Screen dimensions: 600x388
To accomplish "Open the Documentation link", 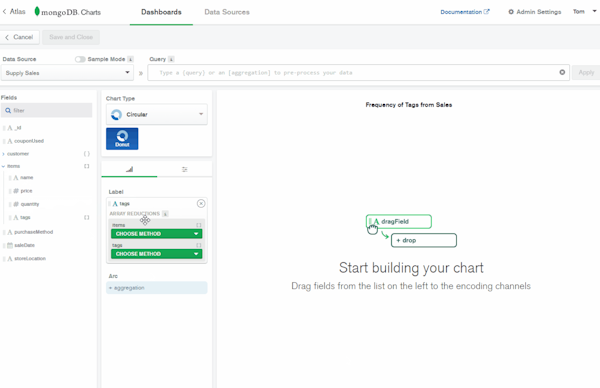I will [x=465, y=12].
